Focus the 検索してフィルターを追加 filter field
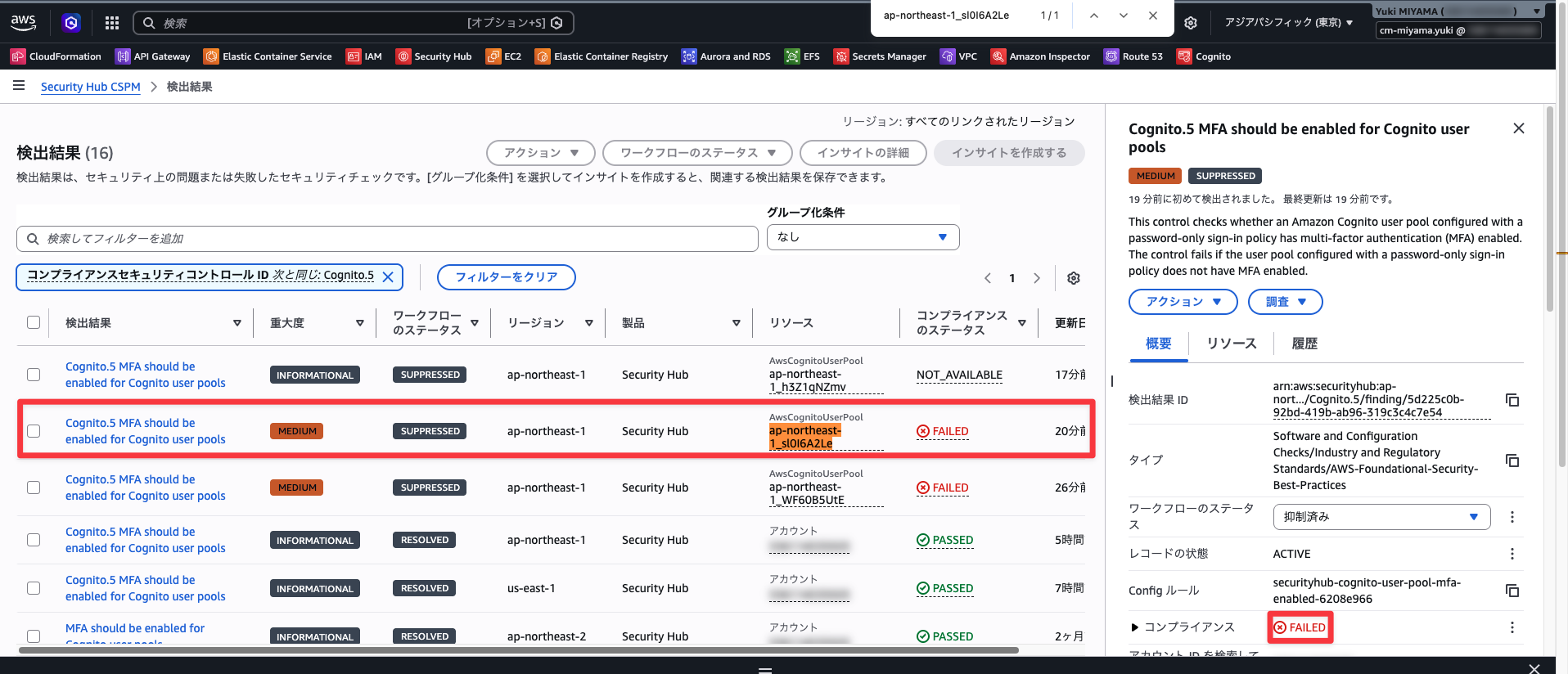The width and height of the screenshot is (1568, 674). click(x=387, y=239)
